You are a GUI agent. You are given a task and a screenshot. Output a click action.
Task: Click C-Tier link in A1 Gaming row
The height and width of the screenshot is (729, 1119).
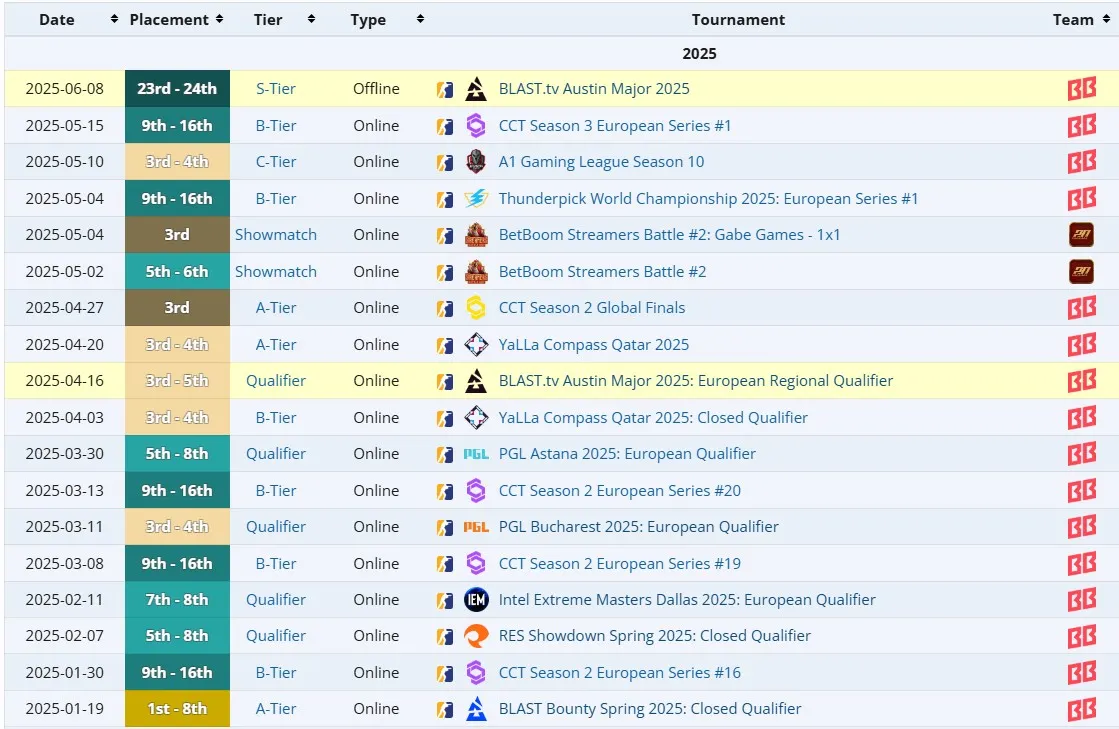(x=275, y=162)
